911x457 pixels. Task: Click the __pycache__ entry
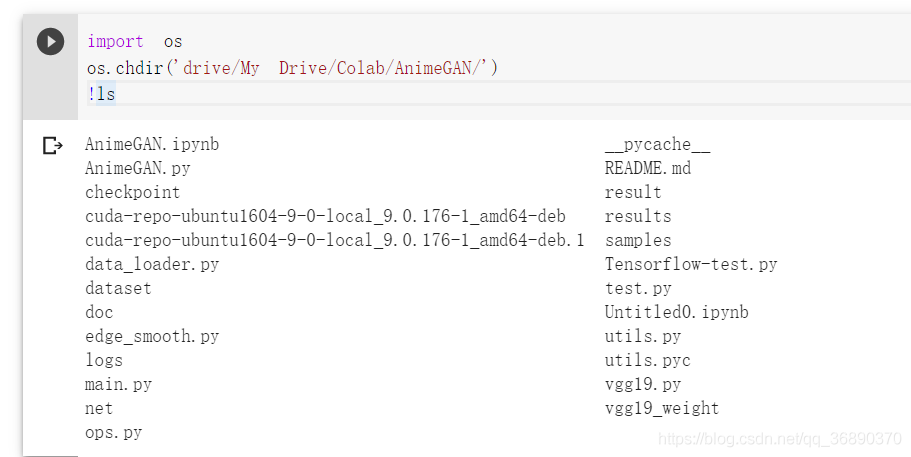(657, 144)
